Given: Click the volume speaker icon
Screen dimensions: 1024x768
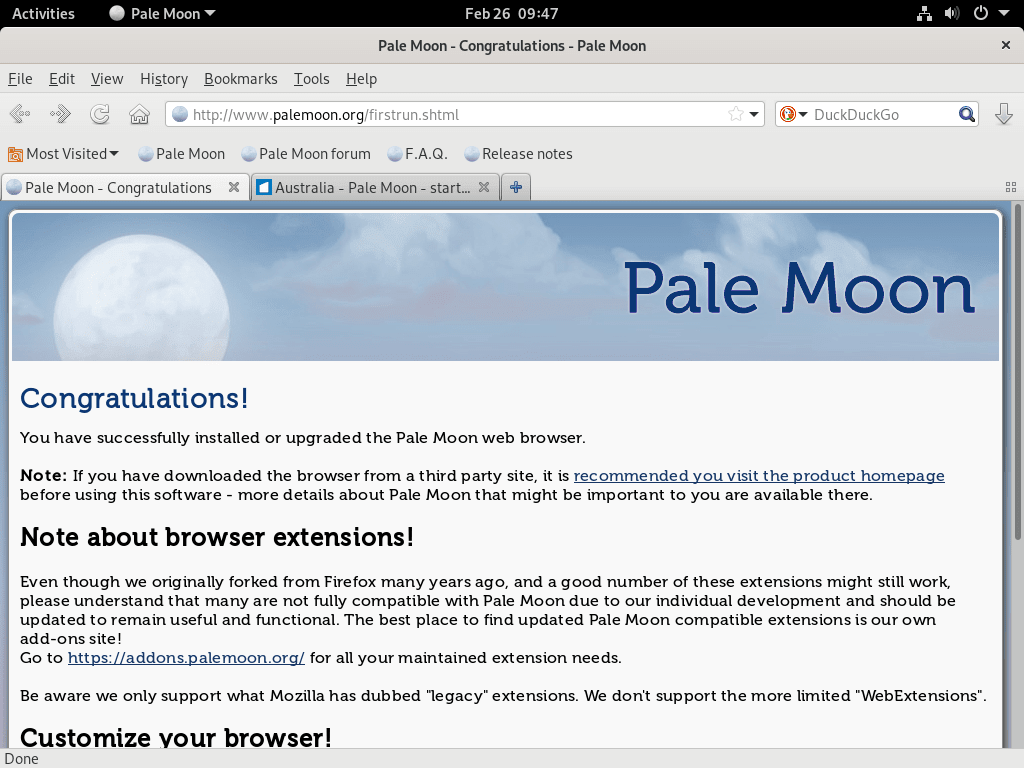Looking at the screenshot, I should pyautogui.click(x=952, y=14).
